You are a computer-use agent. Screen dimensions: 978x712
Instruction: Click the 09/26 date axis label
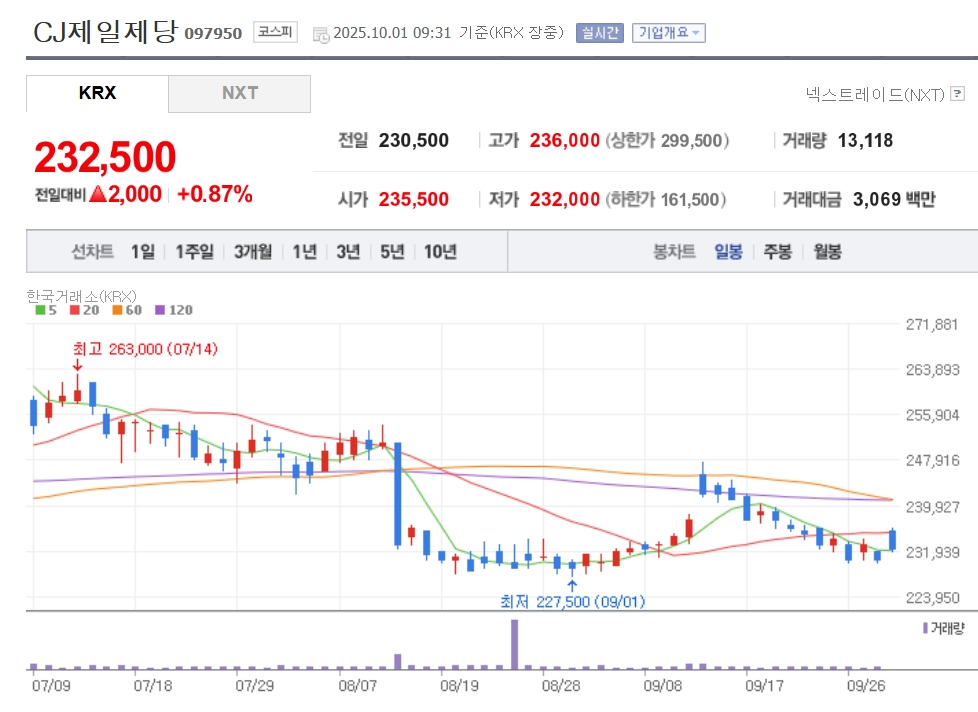coord(866,686)
